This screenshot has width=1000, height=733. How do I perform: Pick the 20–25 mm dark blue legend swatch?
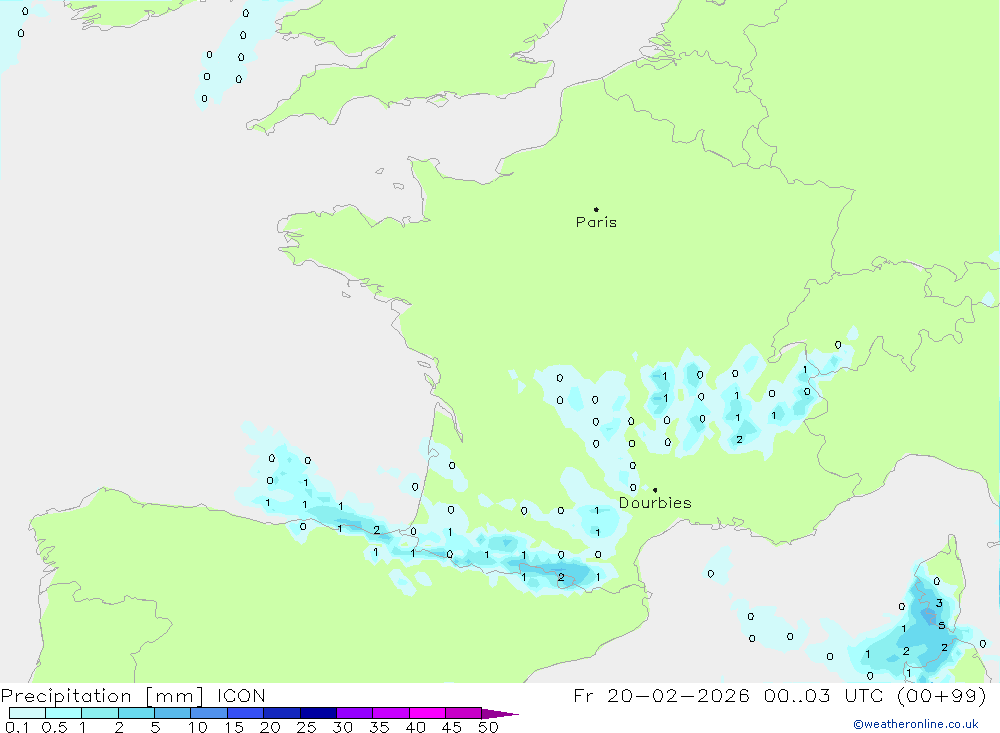[281, 713]
